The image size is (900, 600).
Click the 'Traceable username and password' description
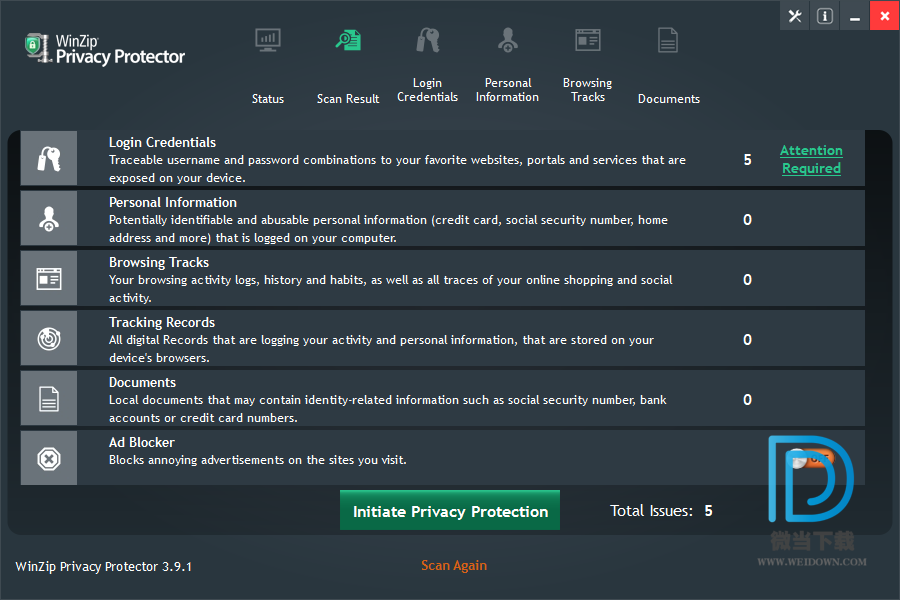397,169
